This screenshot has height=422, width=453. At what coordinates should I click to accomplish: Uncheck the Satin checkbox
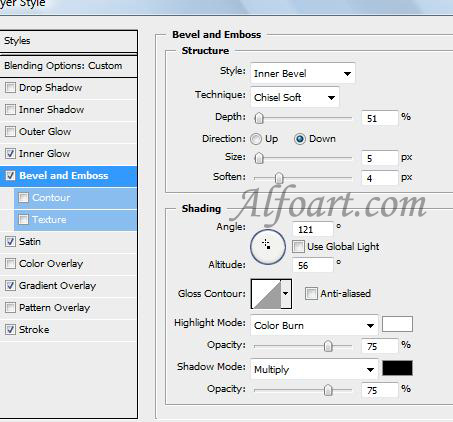click(x=10, y=242)
